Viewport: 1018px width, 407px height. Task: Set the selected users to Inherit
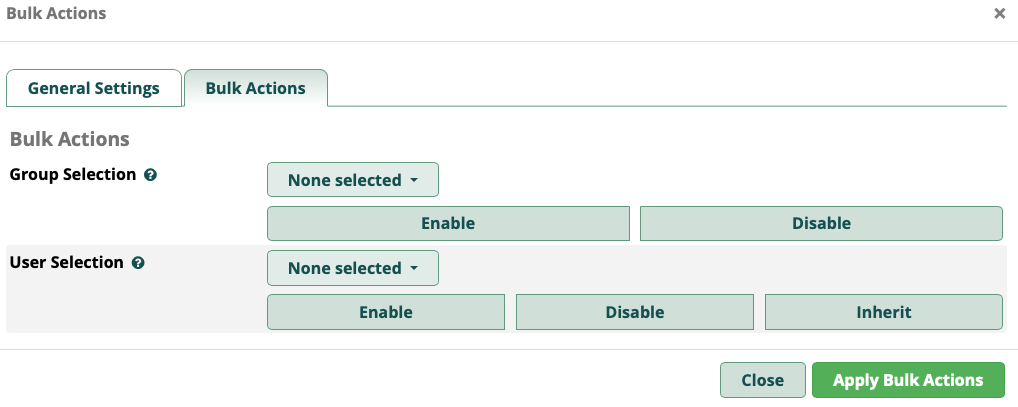(884, 311)
